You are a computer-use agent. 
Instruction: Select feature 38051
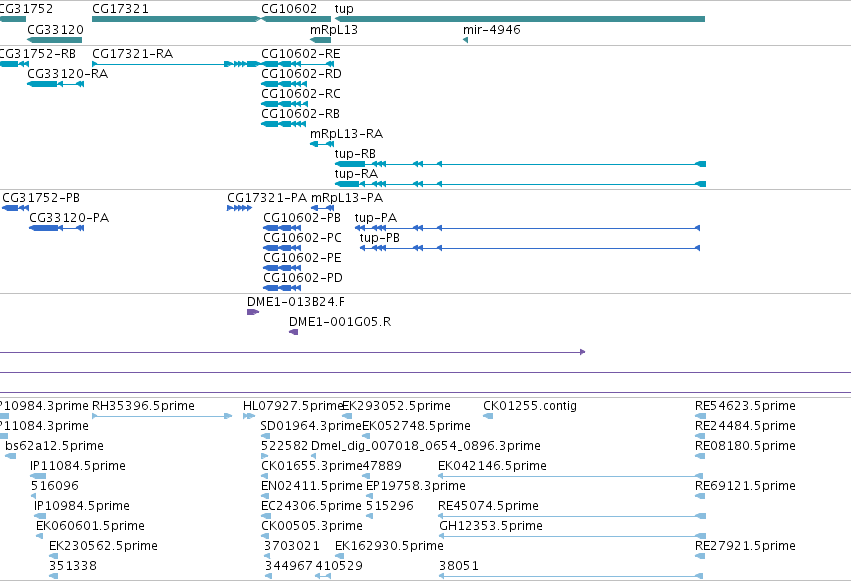[x=571, y=576]
